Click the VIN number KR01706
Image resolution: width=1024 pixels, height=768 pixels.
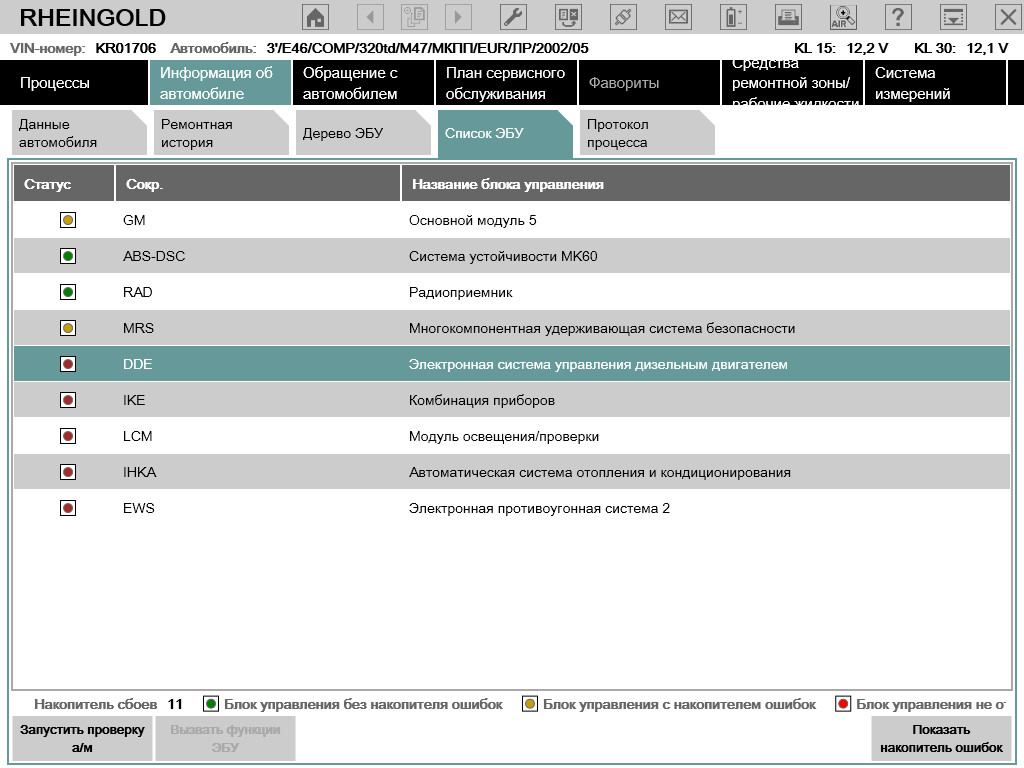[x=125, y=48]
